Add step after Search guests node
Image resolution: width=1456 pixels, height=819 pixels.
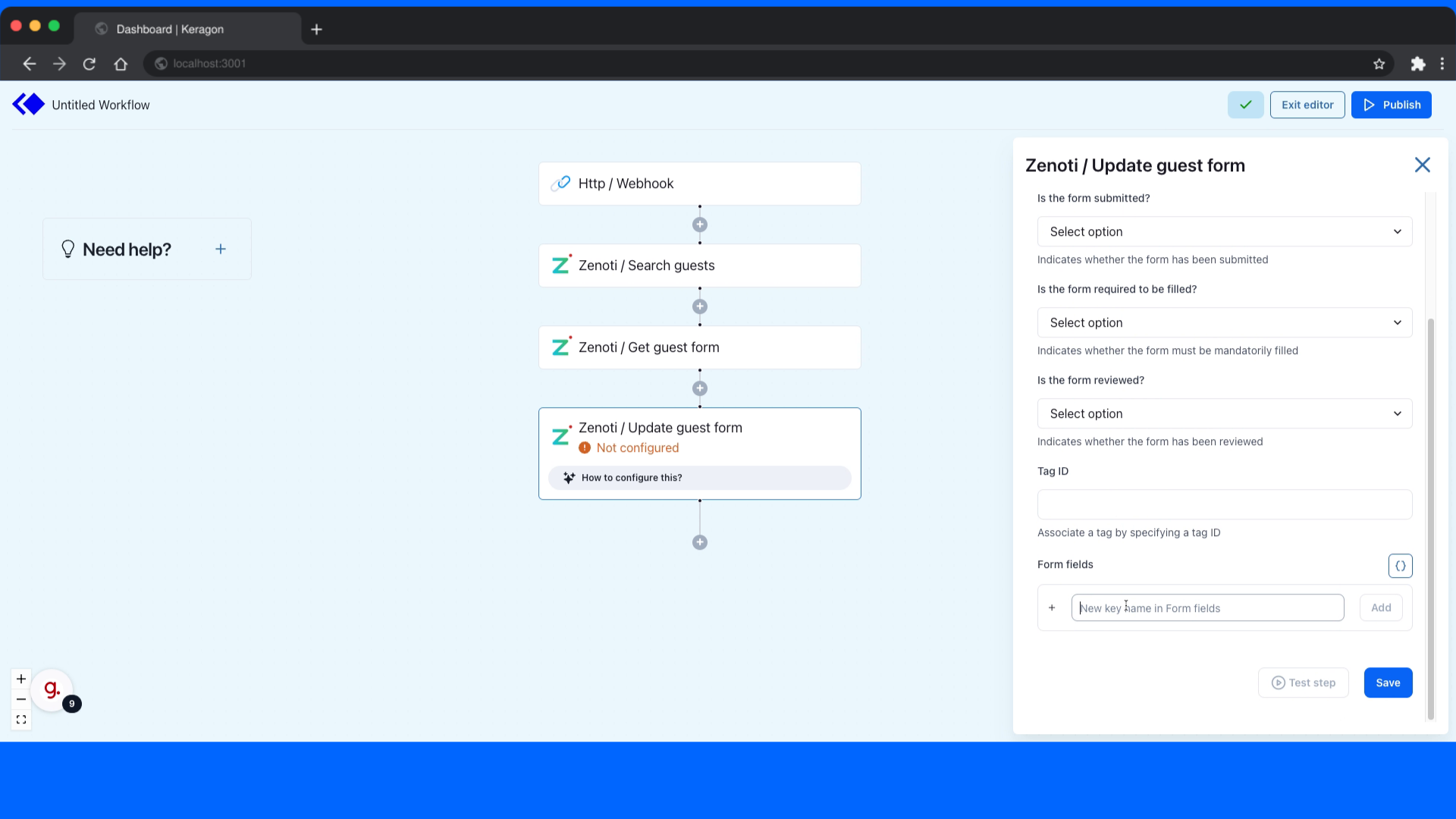coord(700,306)
